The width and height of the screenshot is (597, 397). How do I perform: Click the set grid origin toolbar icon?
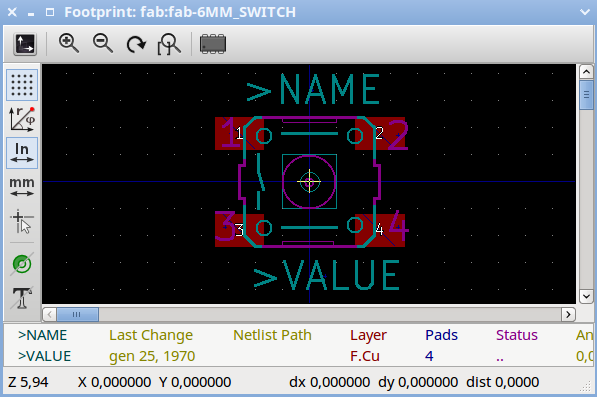25,44
